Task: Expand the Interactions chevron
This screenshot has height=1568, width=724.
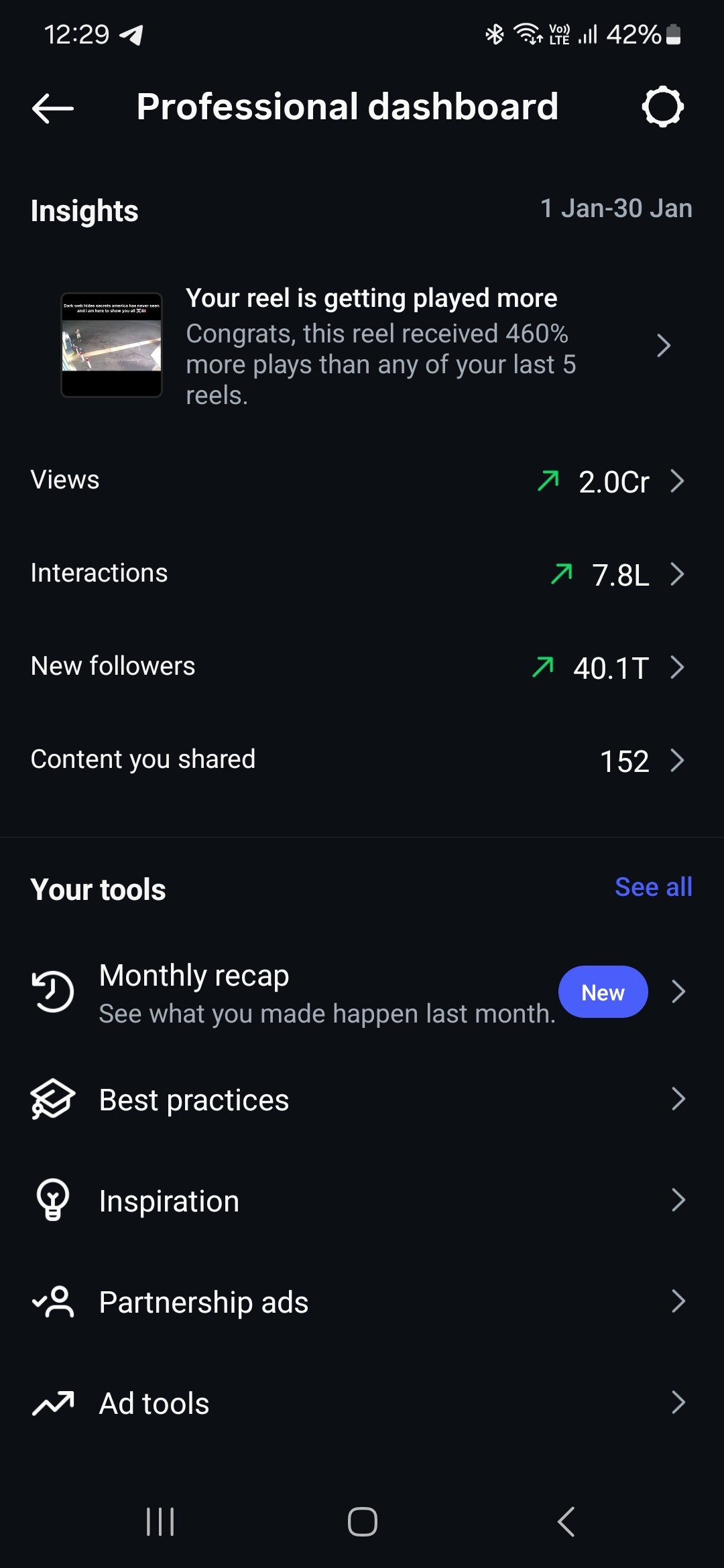Action: pos(678,574)
